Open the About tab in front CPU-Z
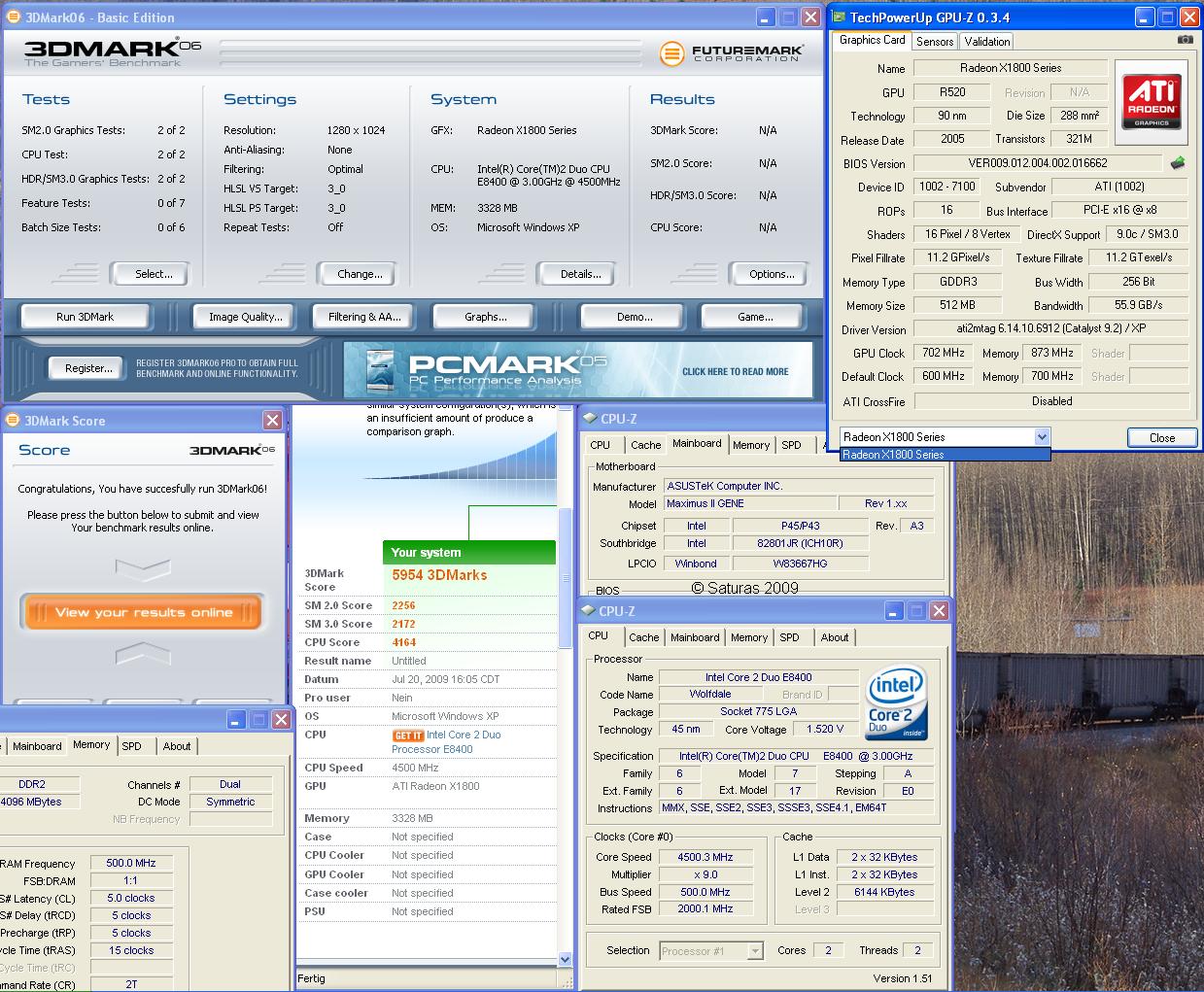1204x992 pixels. pos(835,637)
